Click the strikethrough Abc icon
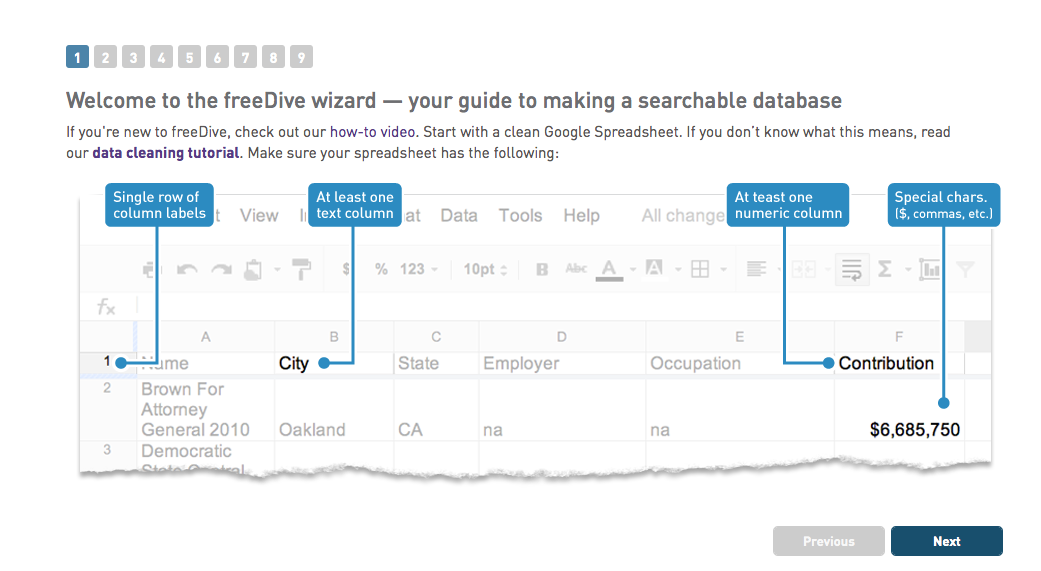The image size is (1041, 571). [576, 269]
